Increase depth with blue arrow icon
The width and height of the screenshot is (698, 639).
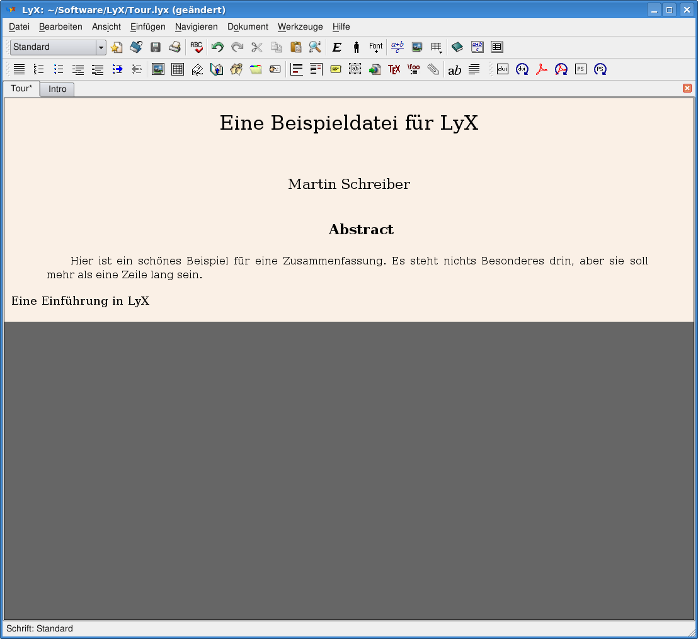coord(117,69)
